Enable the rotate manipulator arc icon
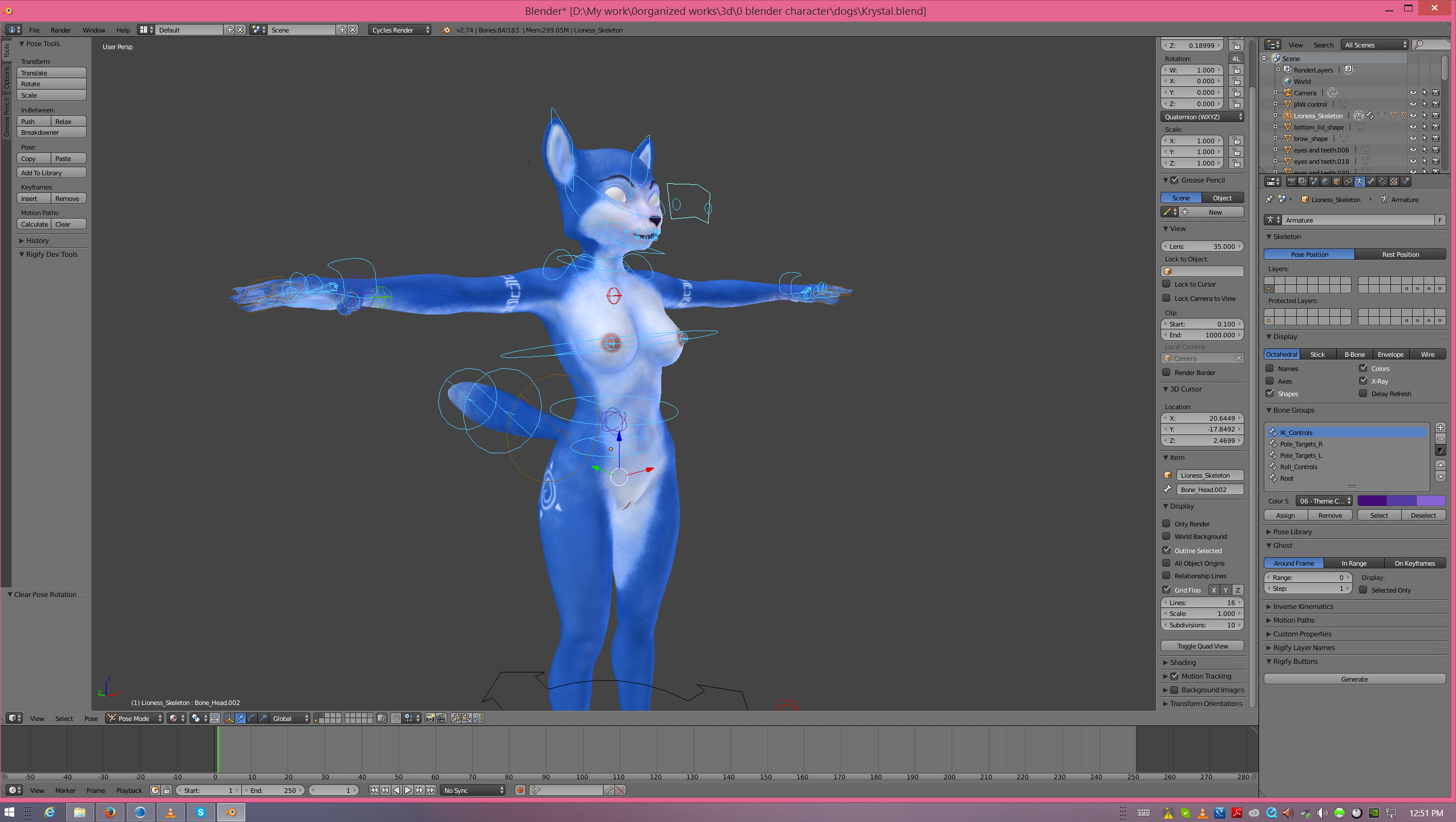The image size is (1456, 822). pos(252,718)
